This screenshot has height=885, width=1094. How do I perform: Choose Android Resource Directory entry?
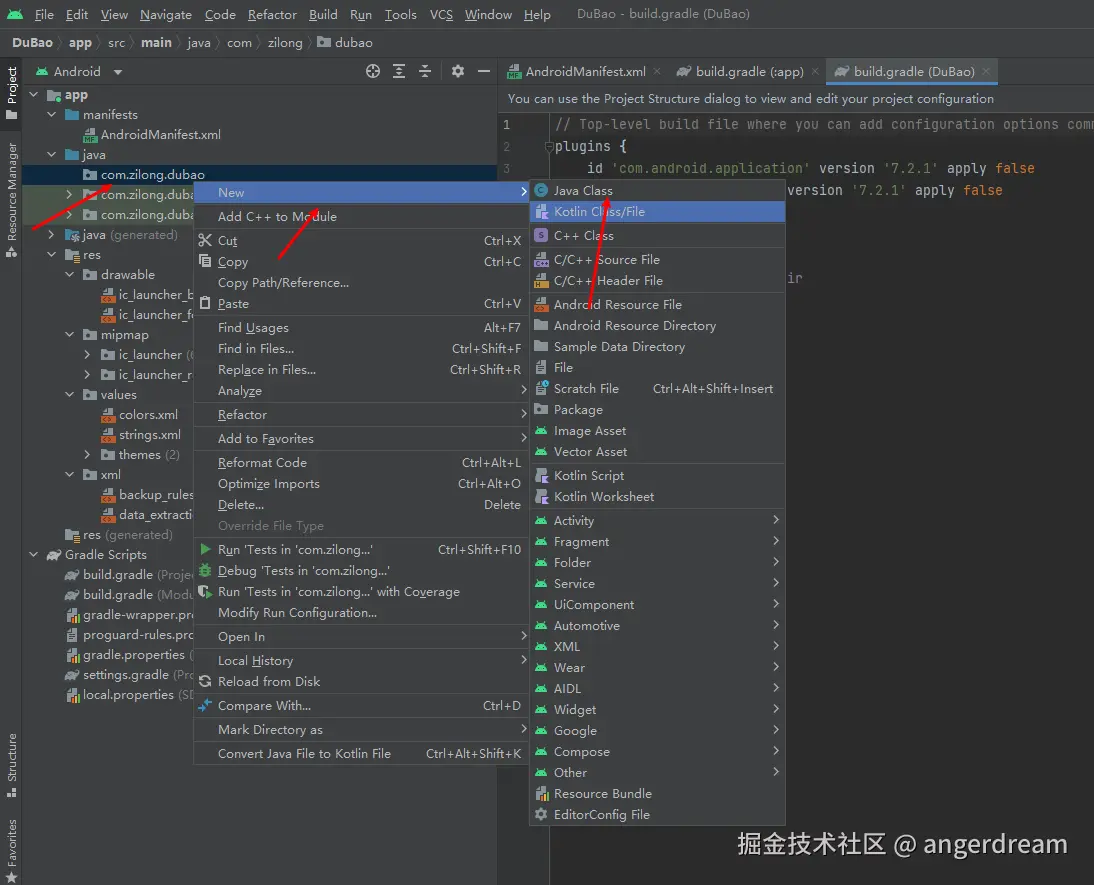pyautogui.click(x=657, y=326)
